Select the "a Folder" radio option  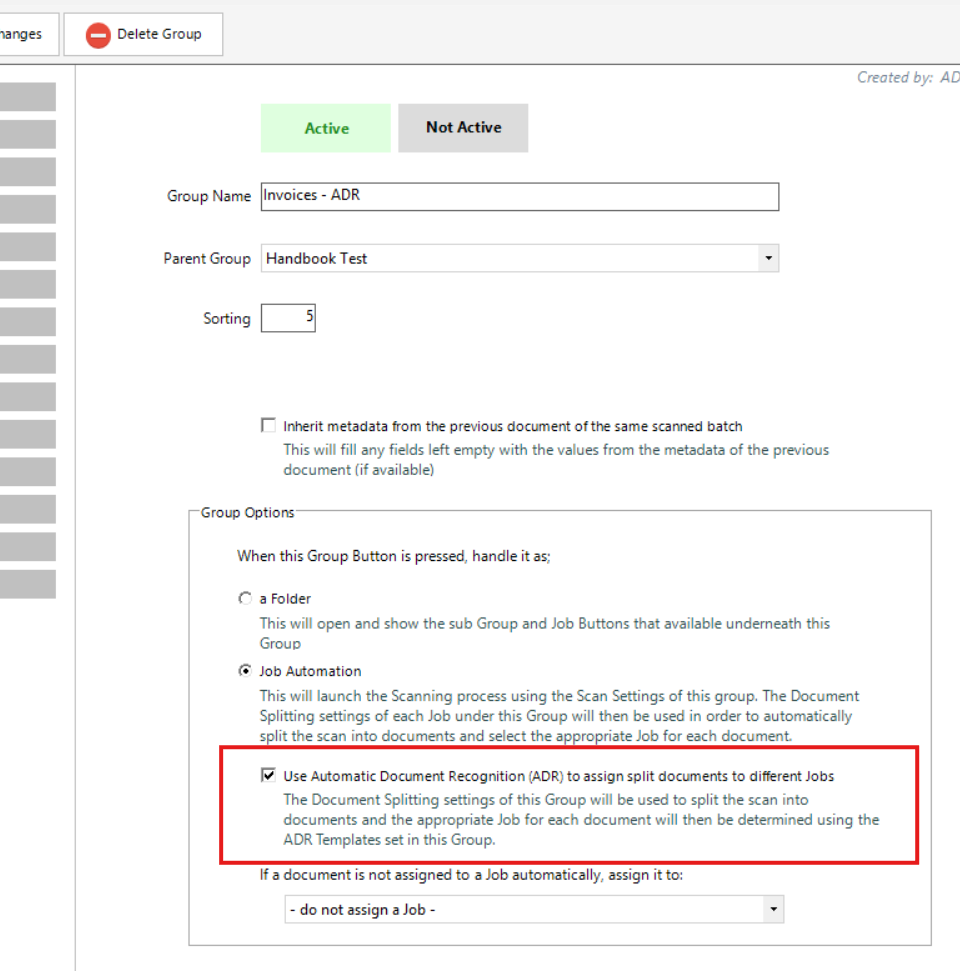(245, 599)
